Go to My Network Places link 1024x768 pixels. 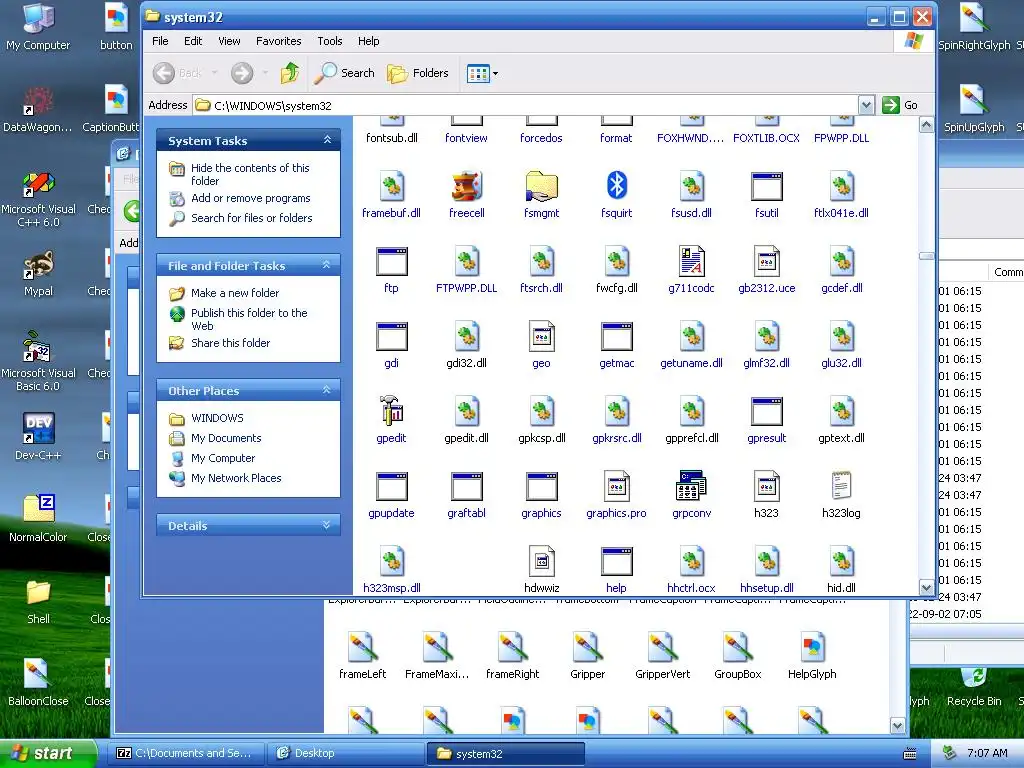[236, 478]
